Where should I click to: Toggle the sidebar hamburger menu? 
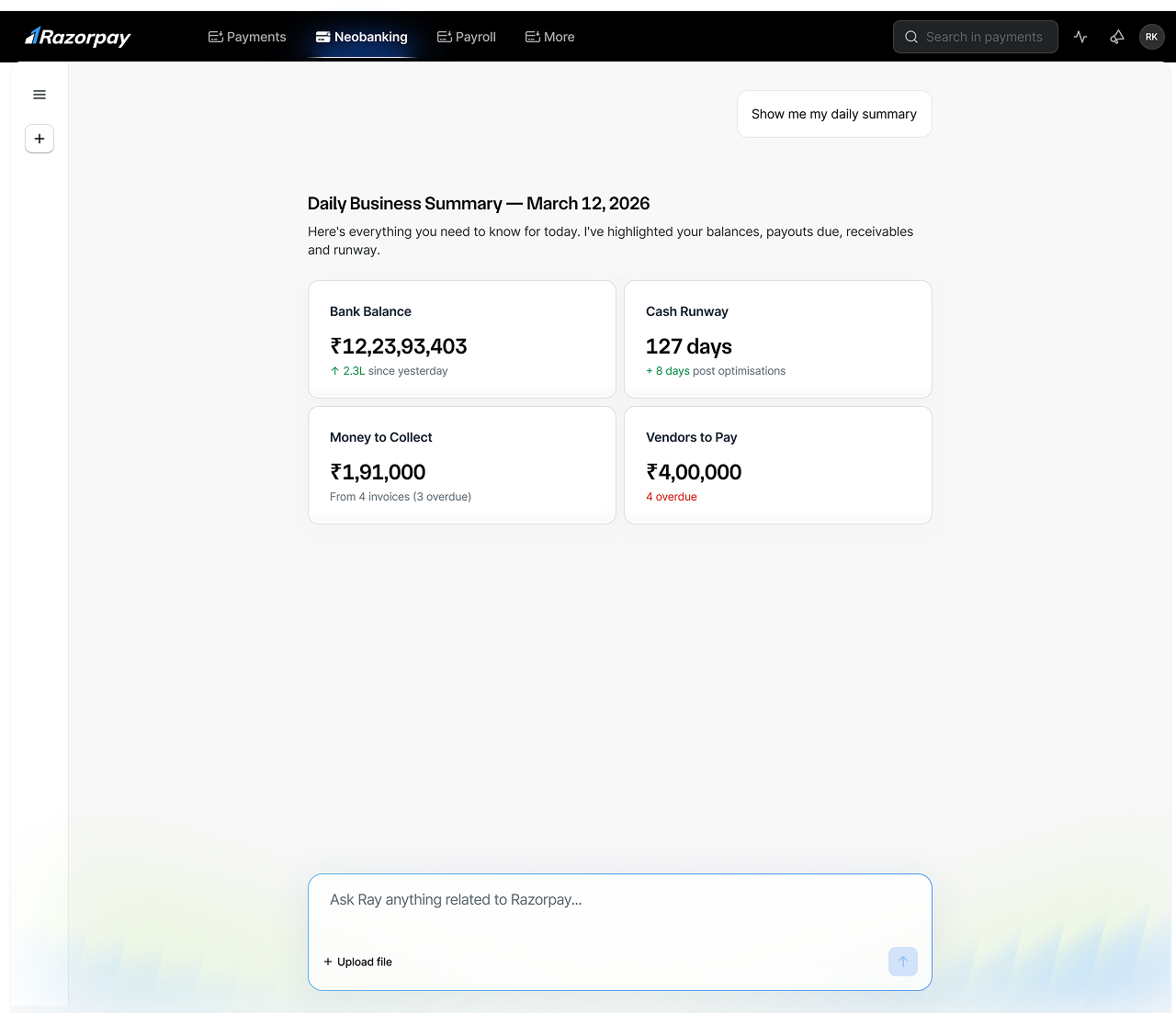40,95
